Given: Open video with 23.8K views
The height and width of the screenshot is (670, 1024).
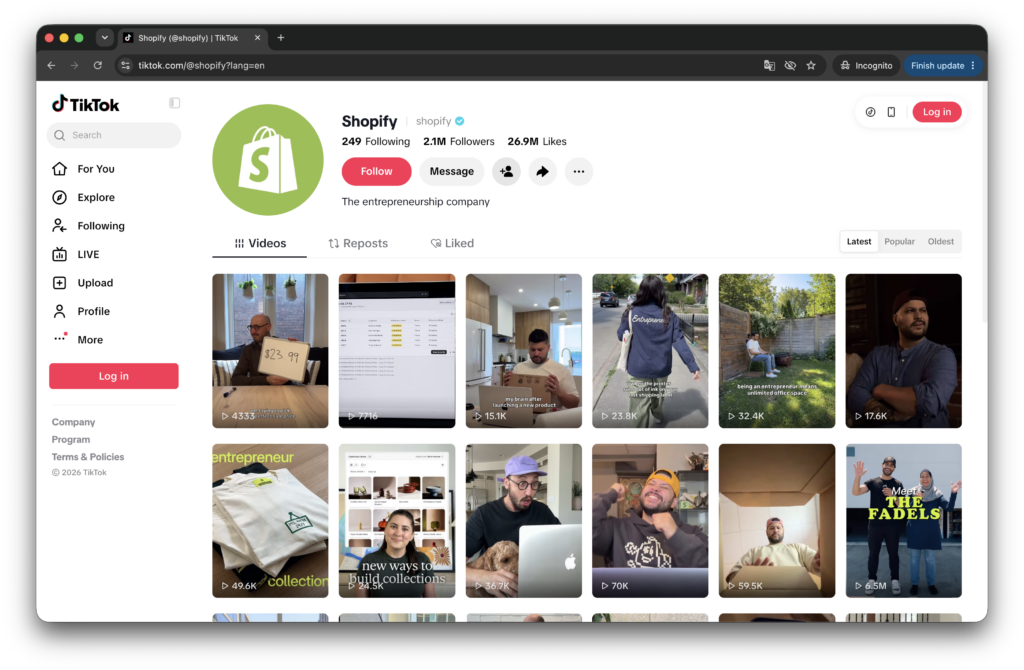Looking at the screenshot, I should (x=650, y=351).
